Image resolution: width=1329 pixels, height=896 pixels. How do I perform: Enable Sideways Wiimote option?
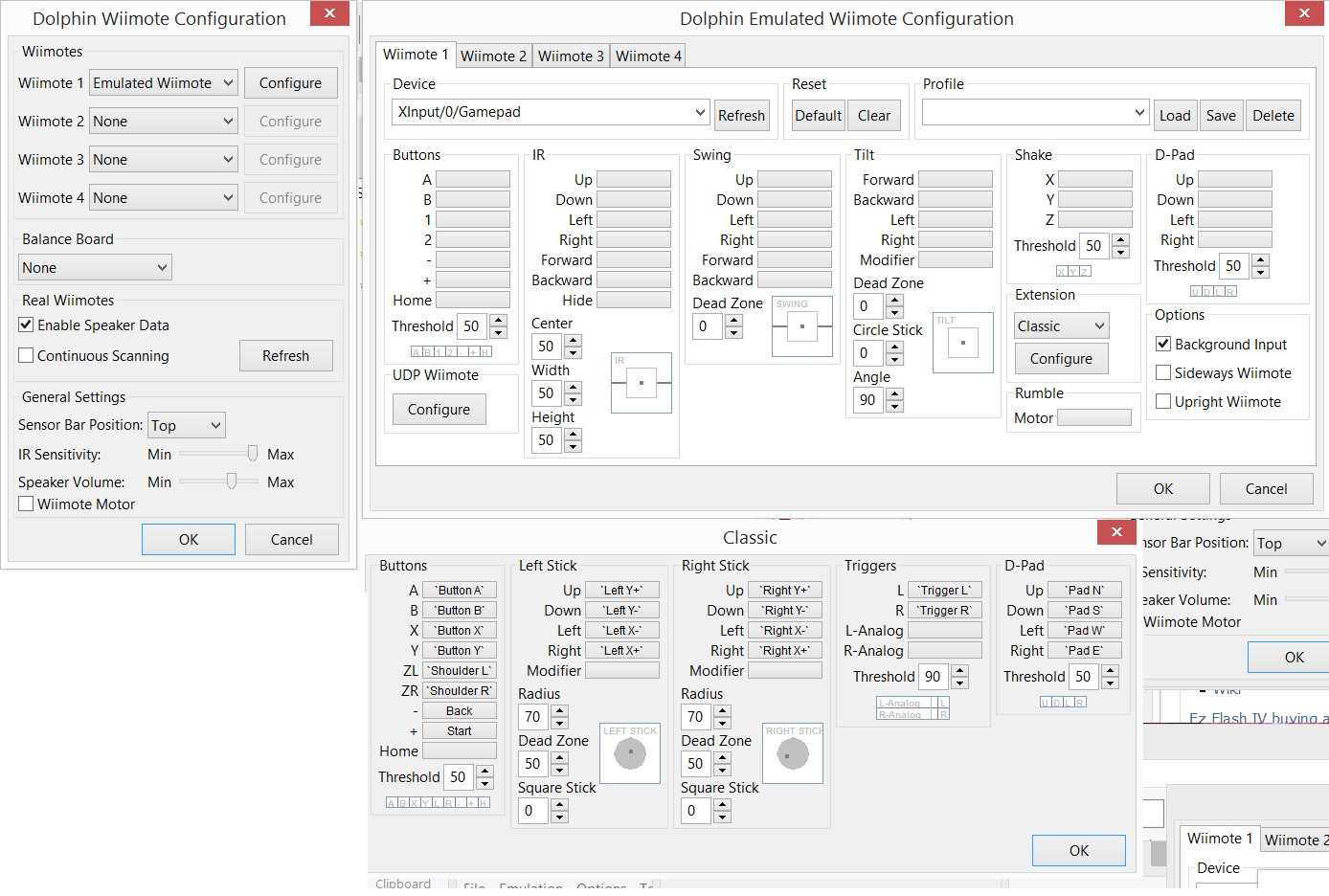(x=1163, y=372)
